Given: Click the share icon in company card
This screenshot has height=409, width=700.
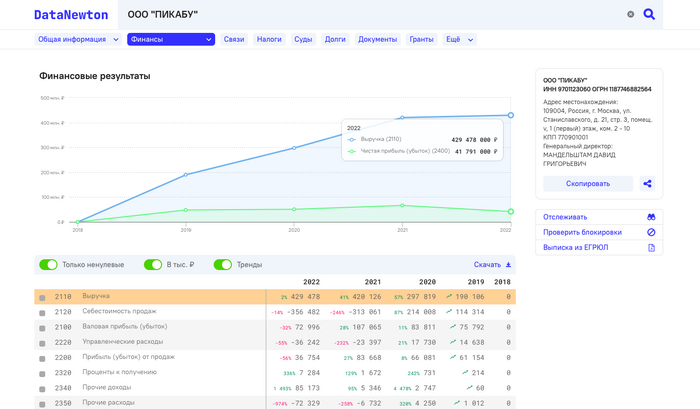Looking at the screenshot, I should [648, 184].
